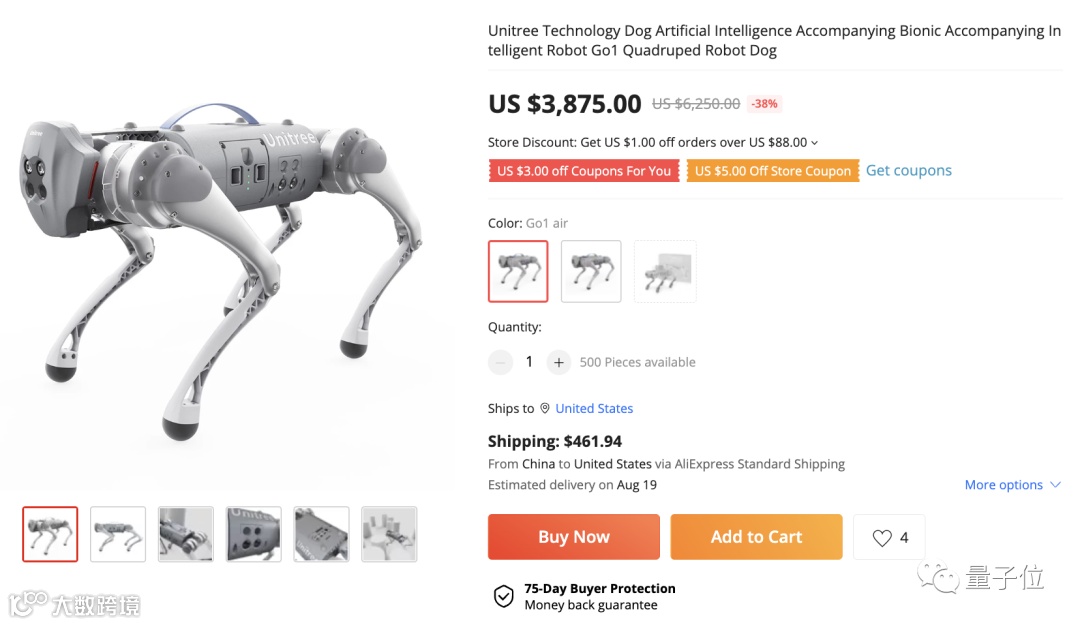The height and width of the screenshot is (625, 1080).
Task: Claim US $3.00 off Coupons For You
Action: click(584, 171)
